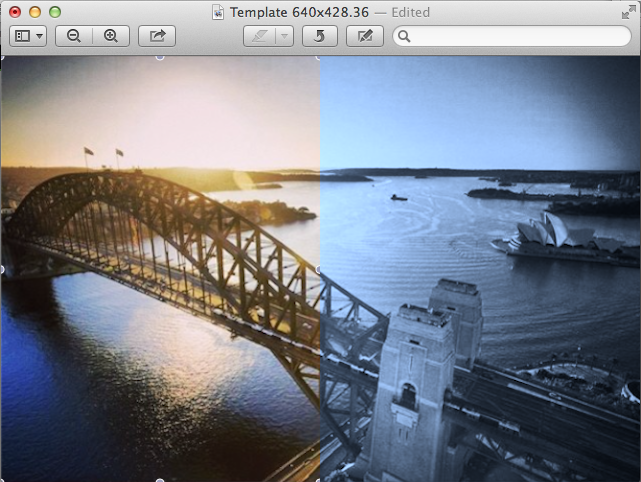
Task: Click the left color bridge photo
Action: point(160,269)
